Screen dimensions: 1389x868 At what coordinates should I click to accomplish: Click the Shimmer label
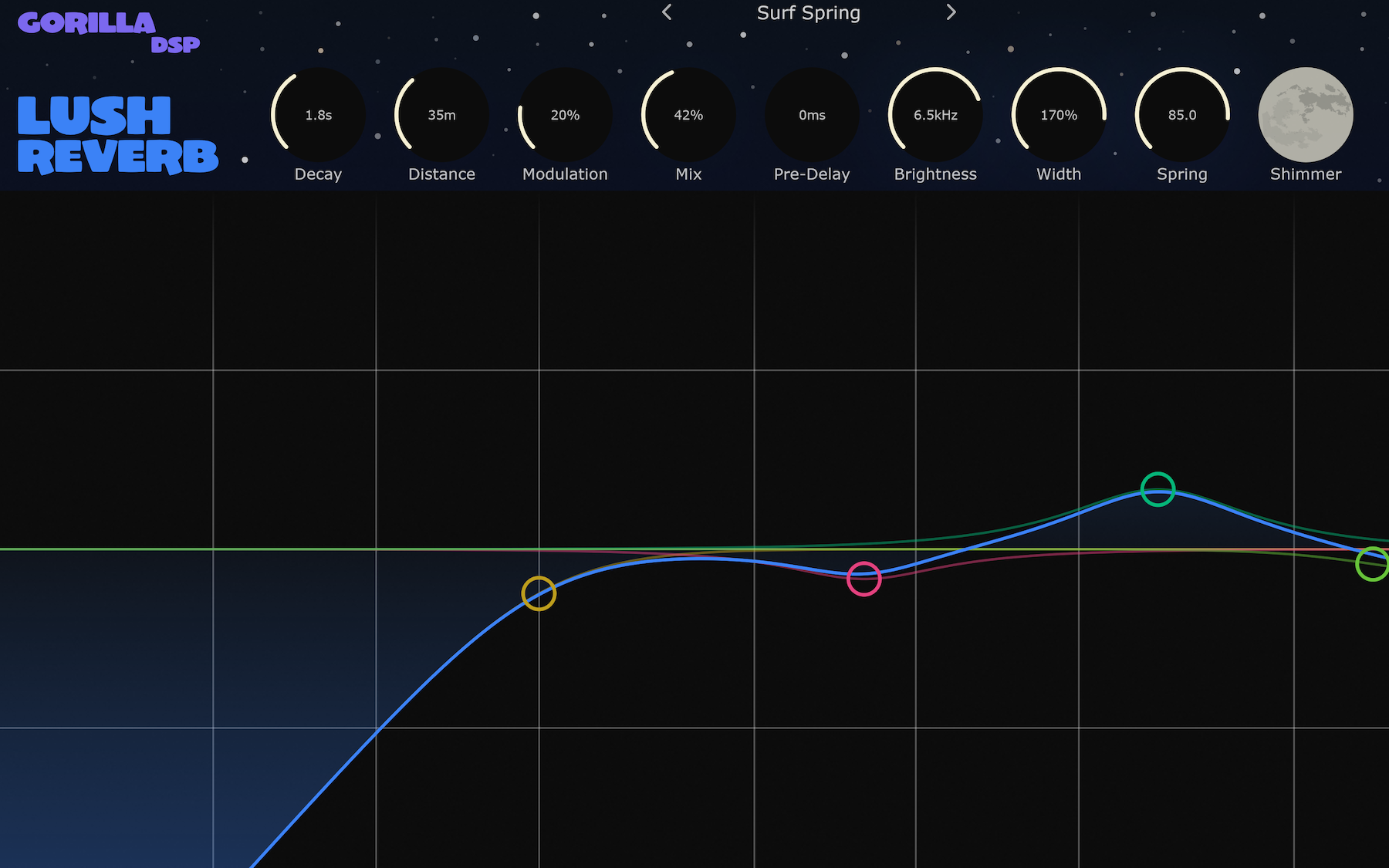pyautogui.click(x=1306, y=174)
